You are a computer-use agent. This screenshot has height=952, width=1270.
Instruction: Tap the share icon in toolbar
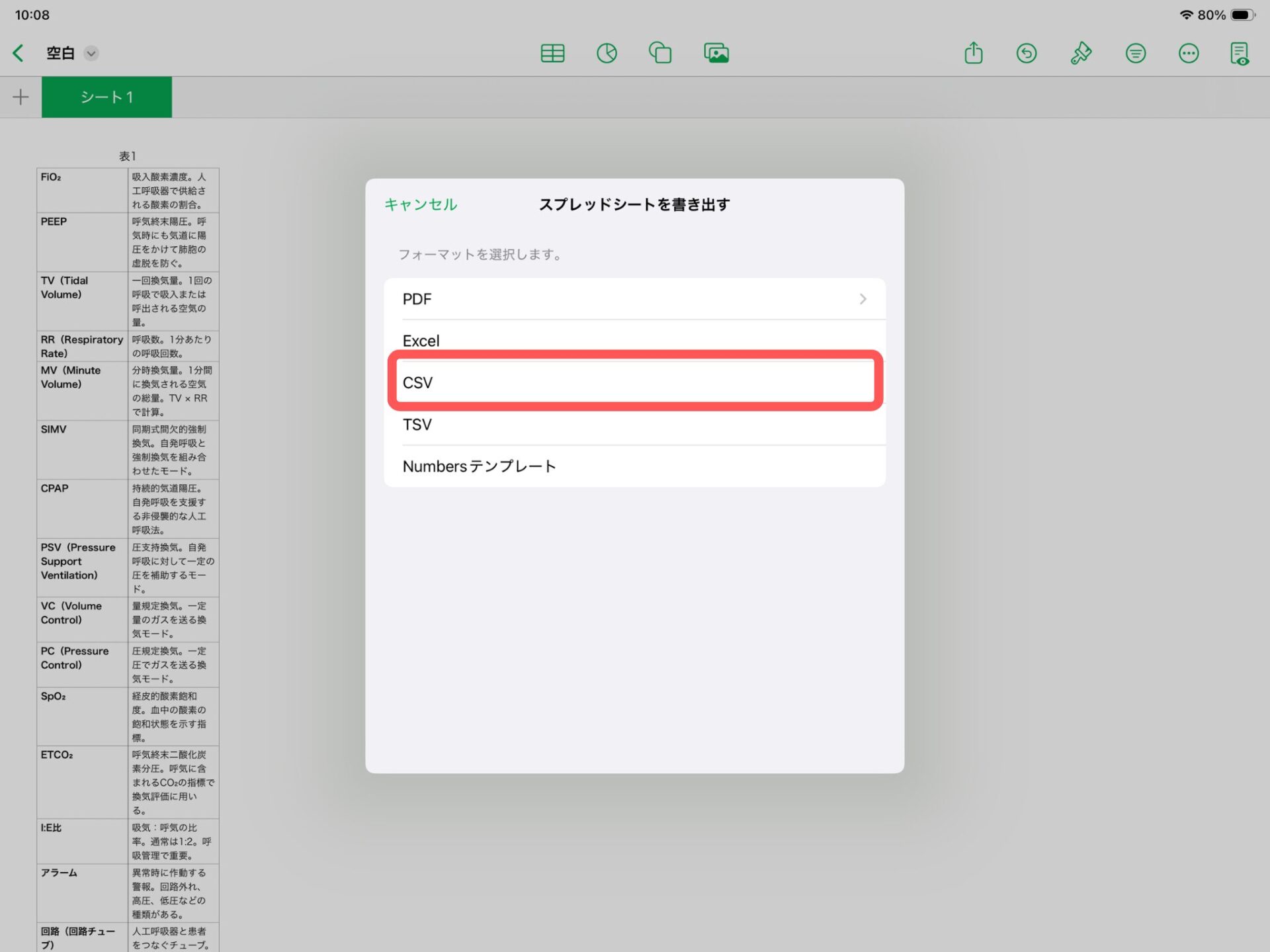(x=973, y=53)
